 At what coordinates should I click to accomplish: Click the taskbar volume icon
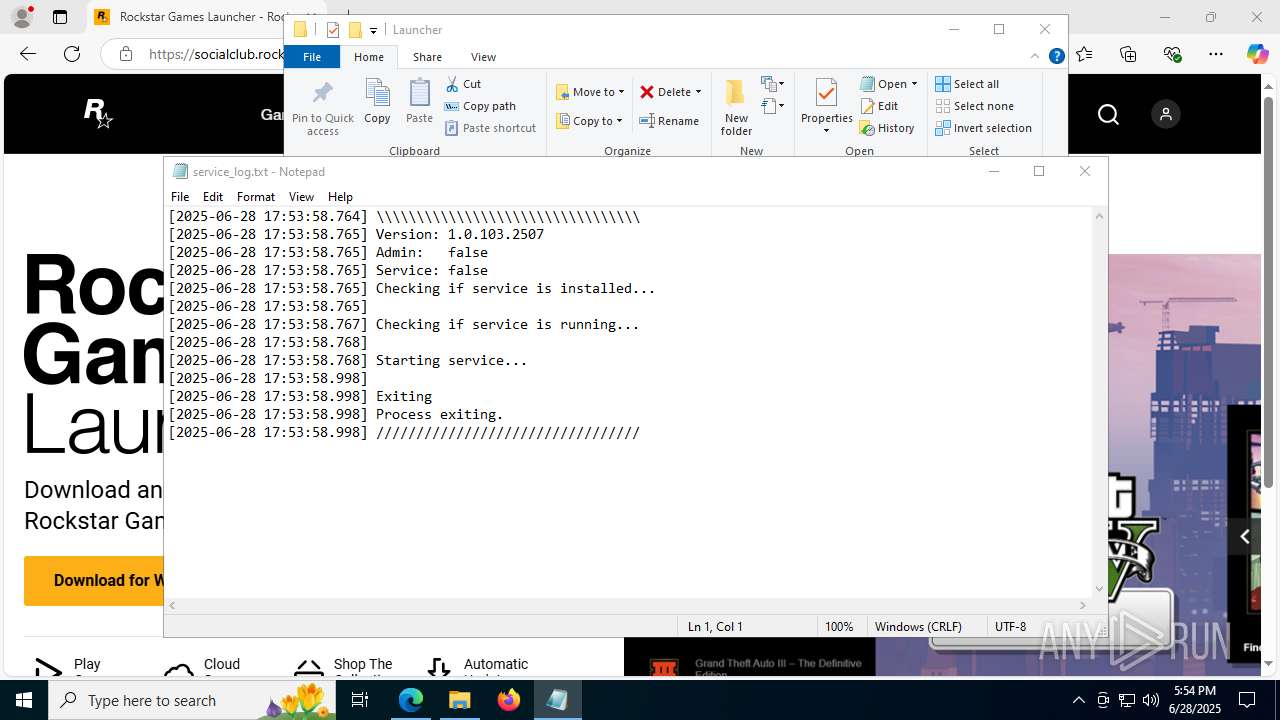(x=1151, y=700)
